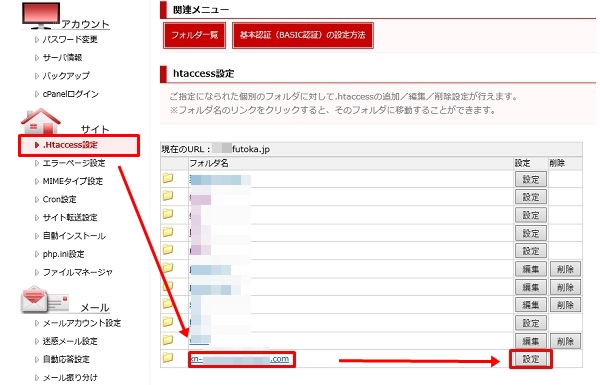Open php.ini設定
This screenshot has height=385, width=600.
click(63, 254)
